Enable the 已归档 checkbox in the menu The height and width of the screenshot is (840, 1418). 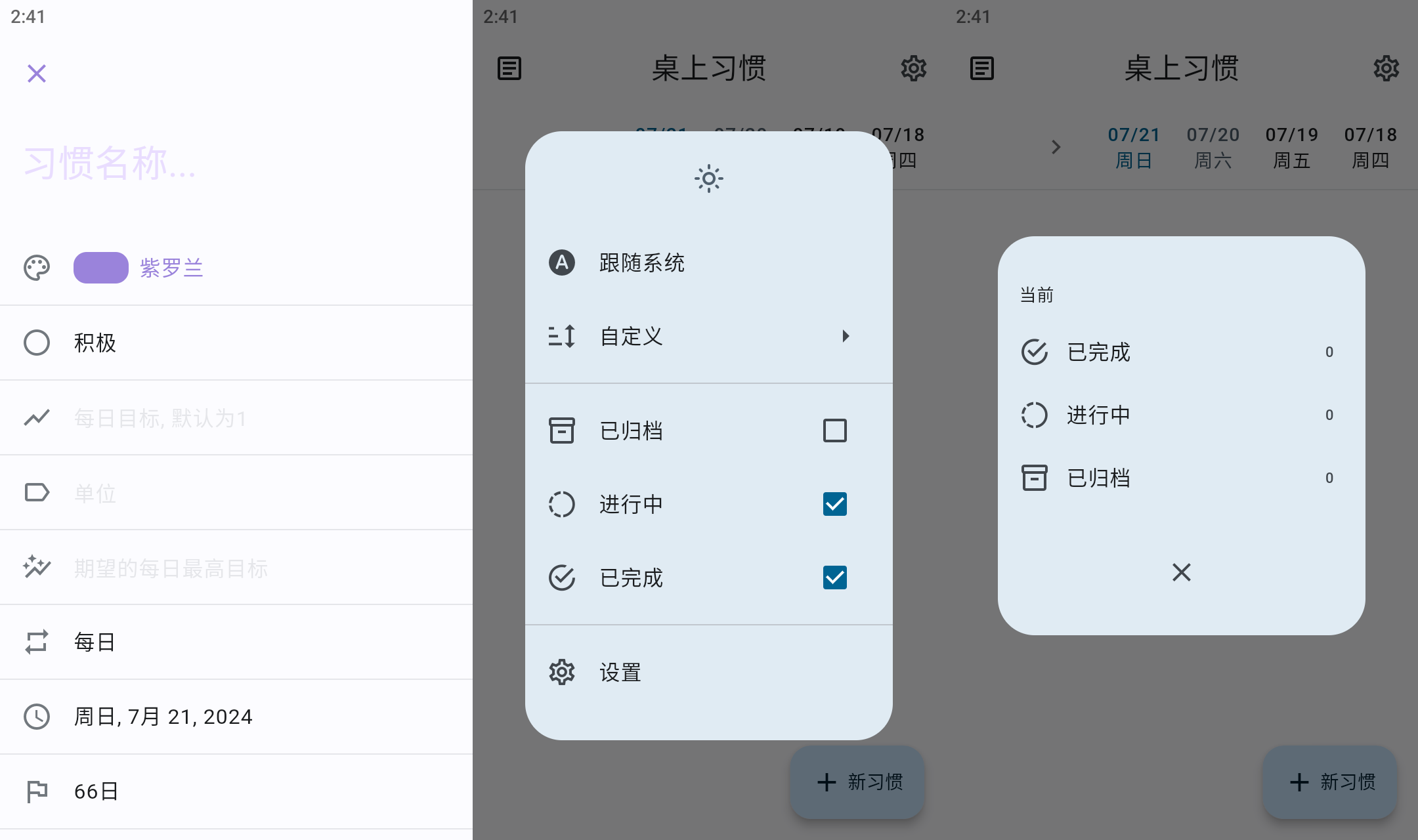(835, 430)
